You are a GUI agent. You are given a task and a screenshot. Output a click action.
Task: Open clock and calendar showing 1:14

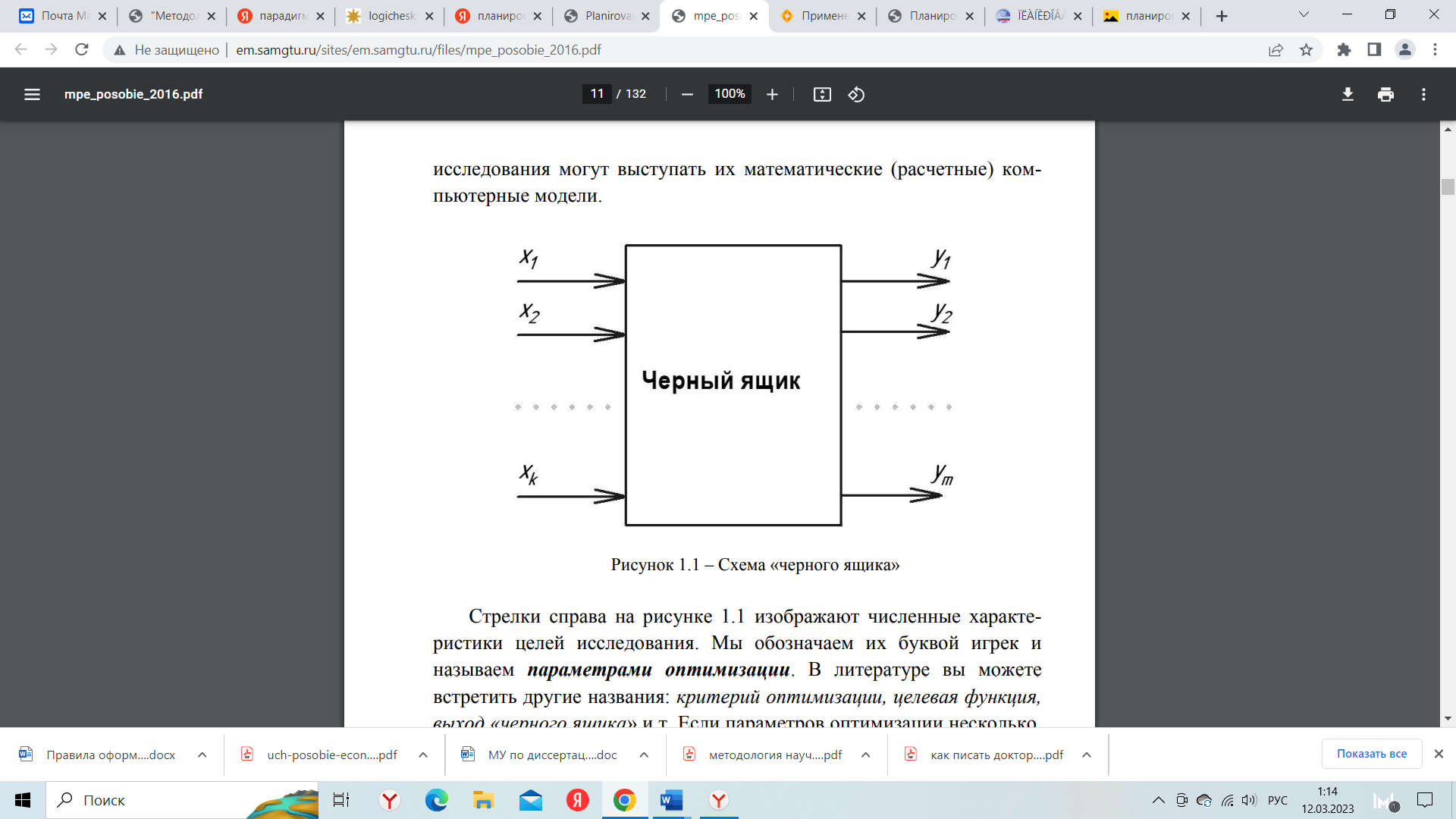[1328, 800]
